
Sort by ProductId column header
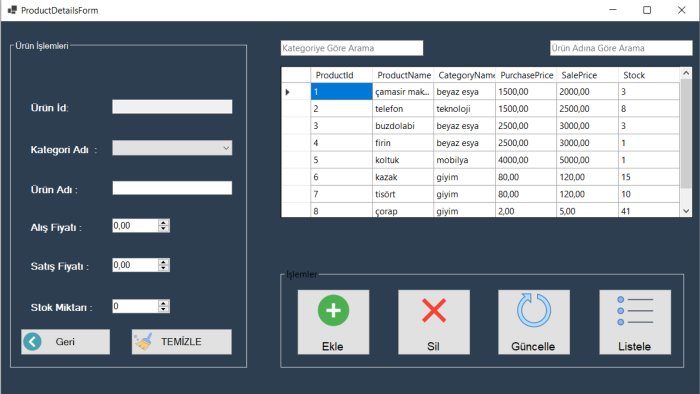click(342, 75)
